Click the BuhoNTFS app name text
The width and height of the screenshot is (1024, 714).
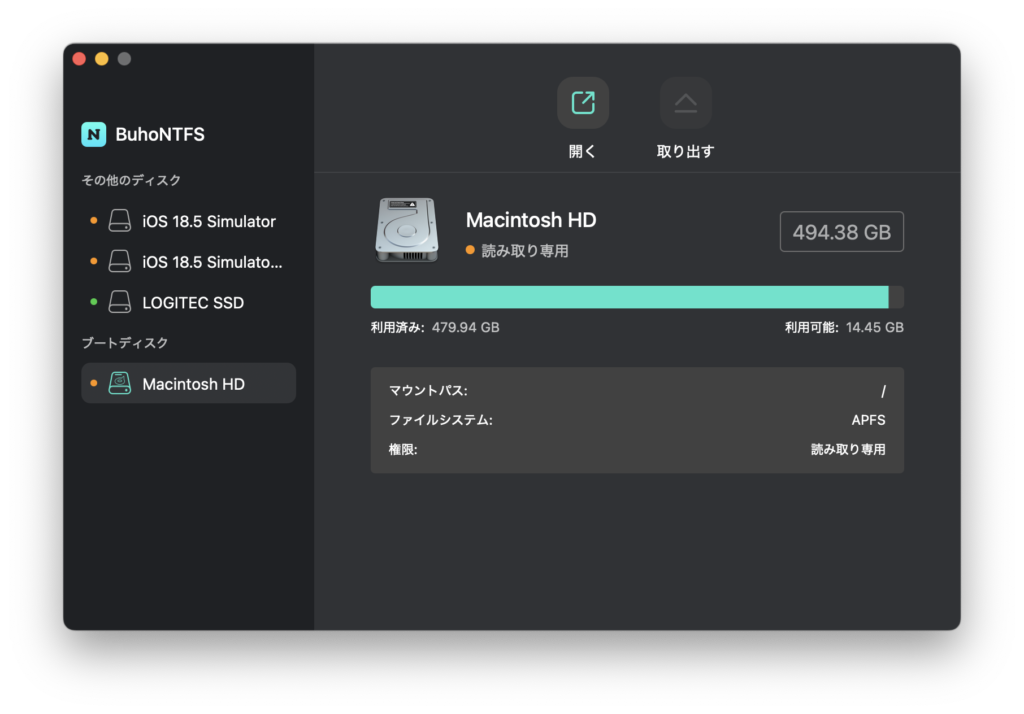(160, 135)
